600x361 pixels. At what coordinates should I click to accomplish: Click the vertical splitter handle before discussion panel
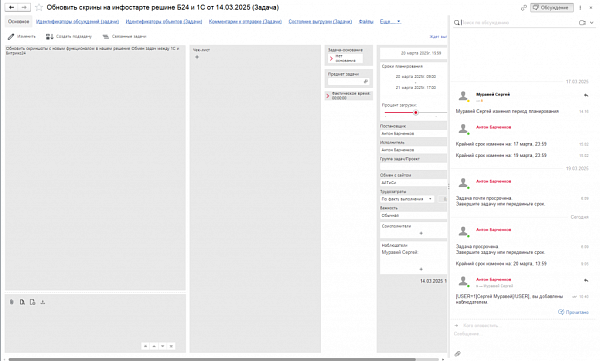click(448, 186)
